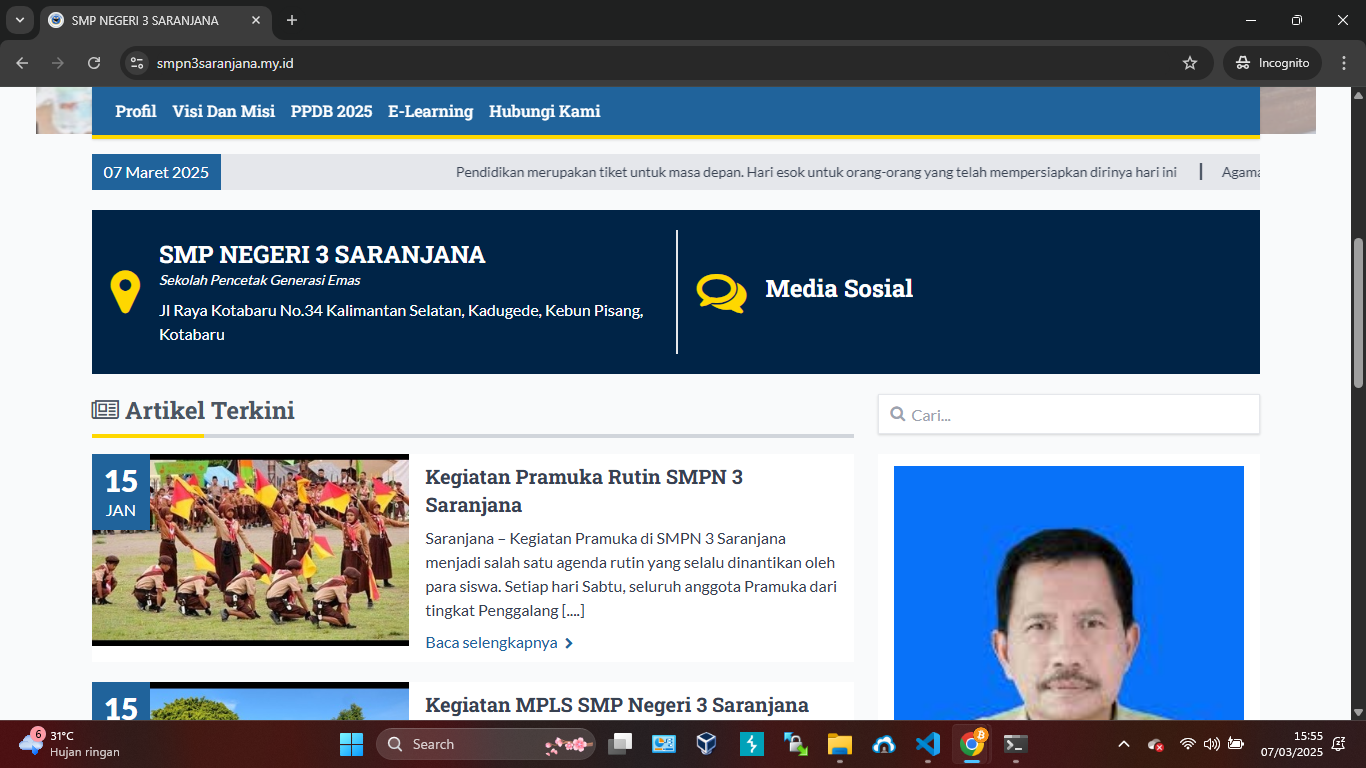Open Hubungi Kami menu item
The width and height of the screenshot is (1366, 768).
click(x=545, y=111)
